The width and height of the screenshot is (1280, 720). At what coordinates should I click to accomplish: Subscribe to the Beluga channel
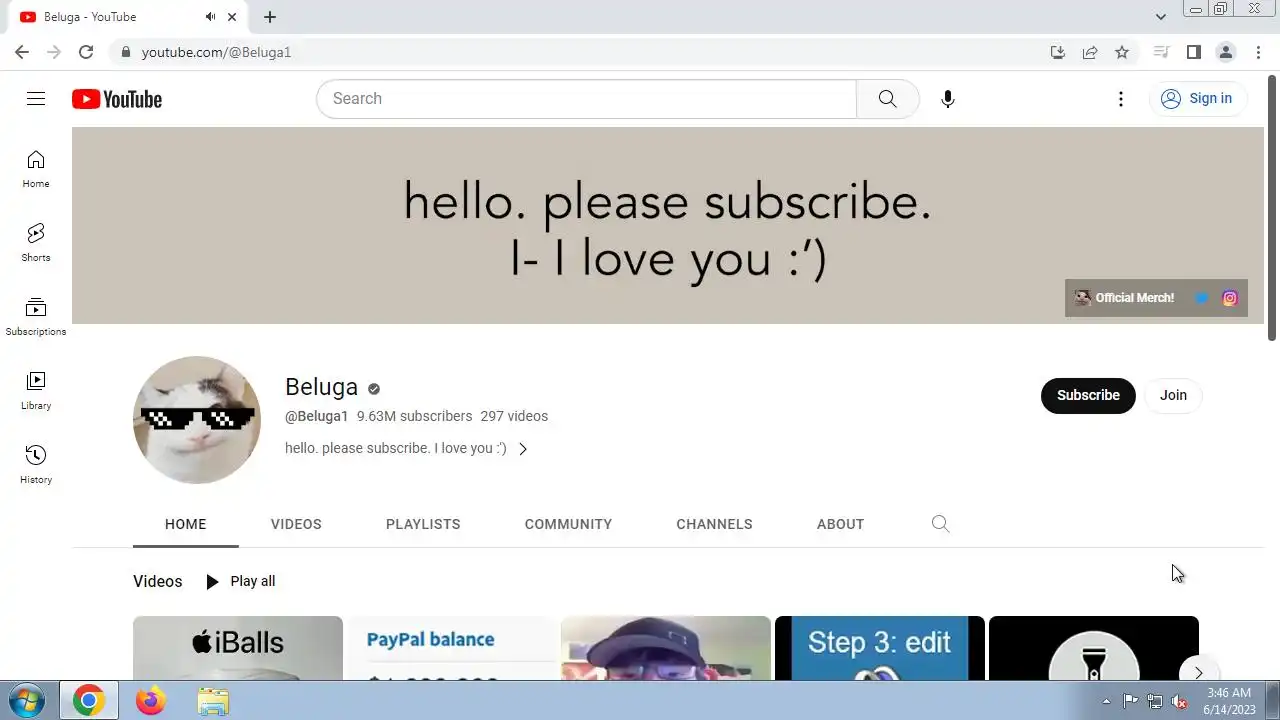(x=1088, y=395)
